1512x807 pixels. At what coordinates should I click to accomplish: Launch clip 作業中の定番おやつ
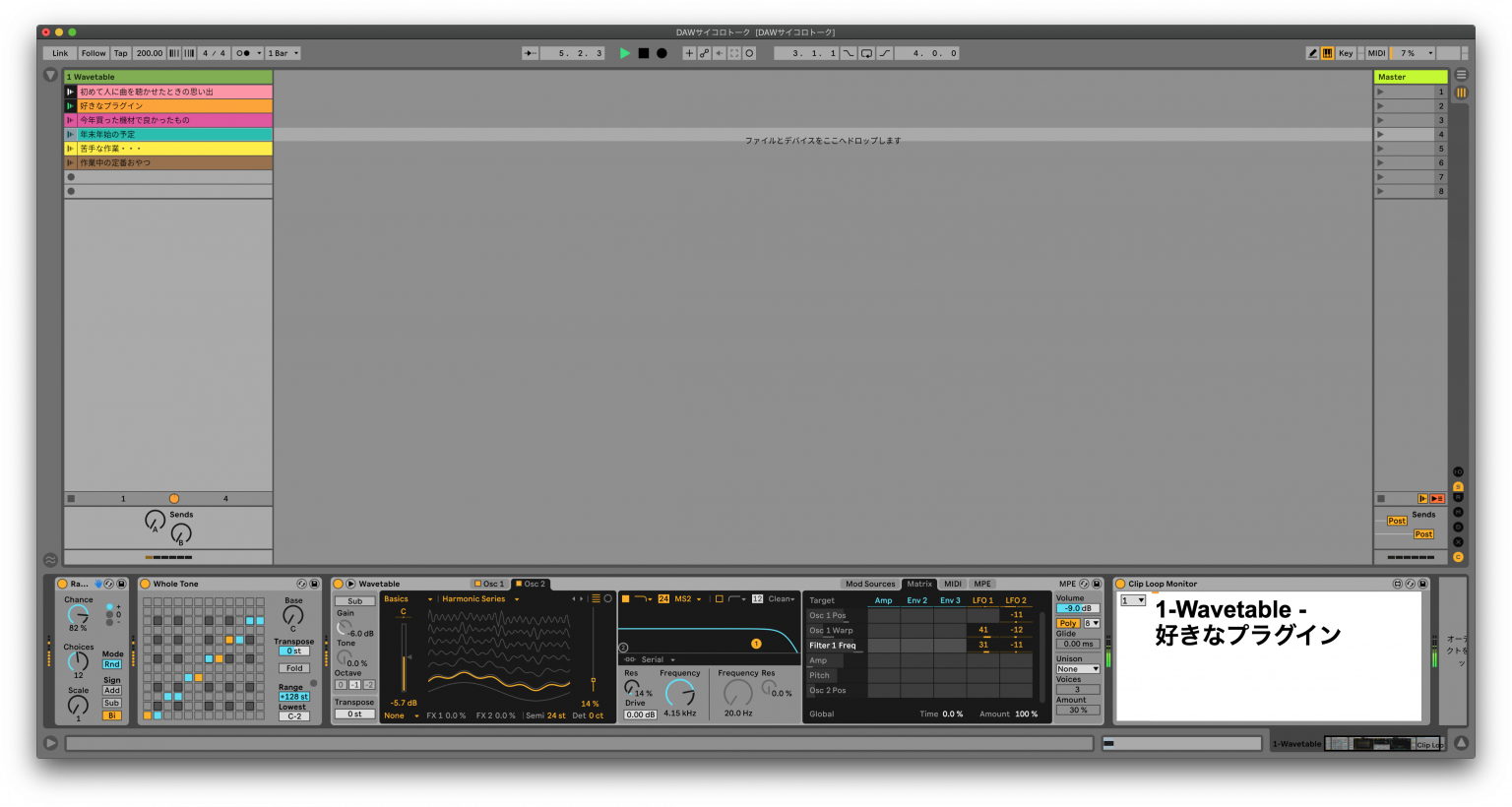tap(70, 162)
